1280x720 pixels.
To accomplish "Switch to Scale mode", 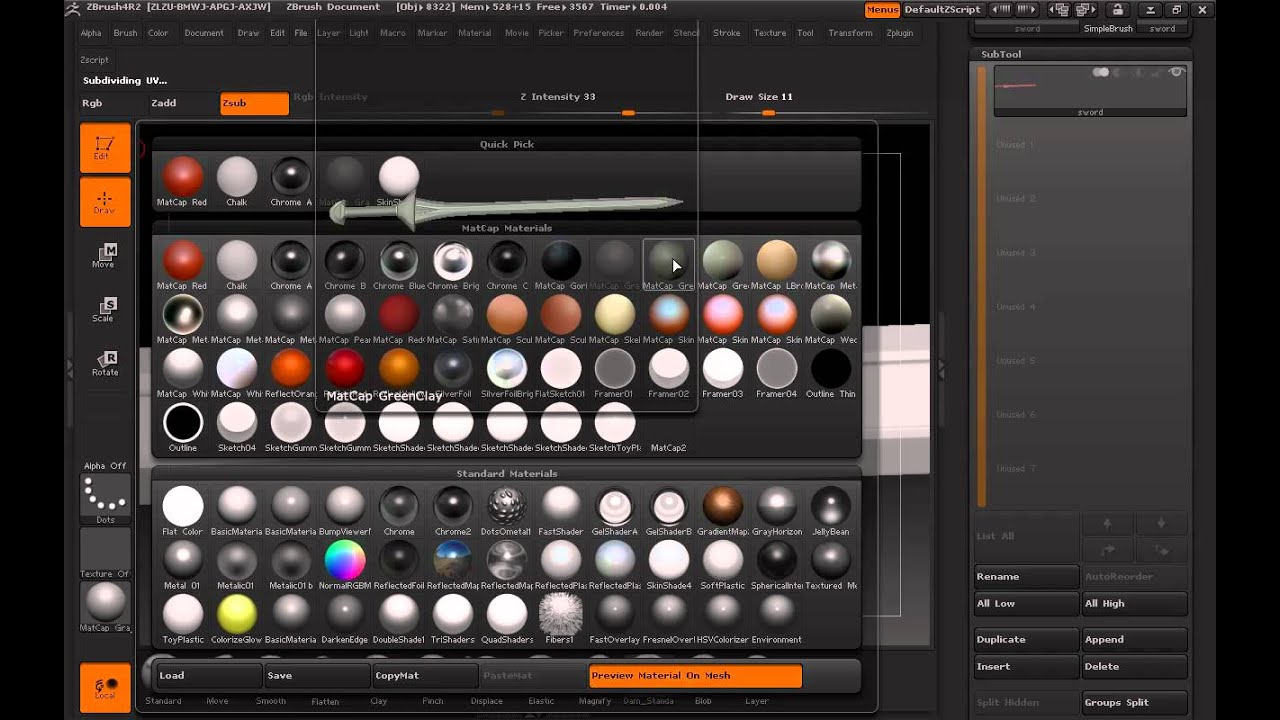I will [105, 310].
